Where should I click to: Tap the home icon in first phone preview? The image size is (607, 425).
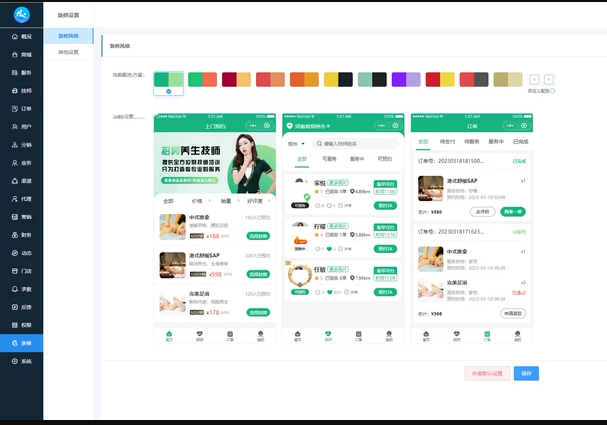(x=169, y=336)
